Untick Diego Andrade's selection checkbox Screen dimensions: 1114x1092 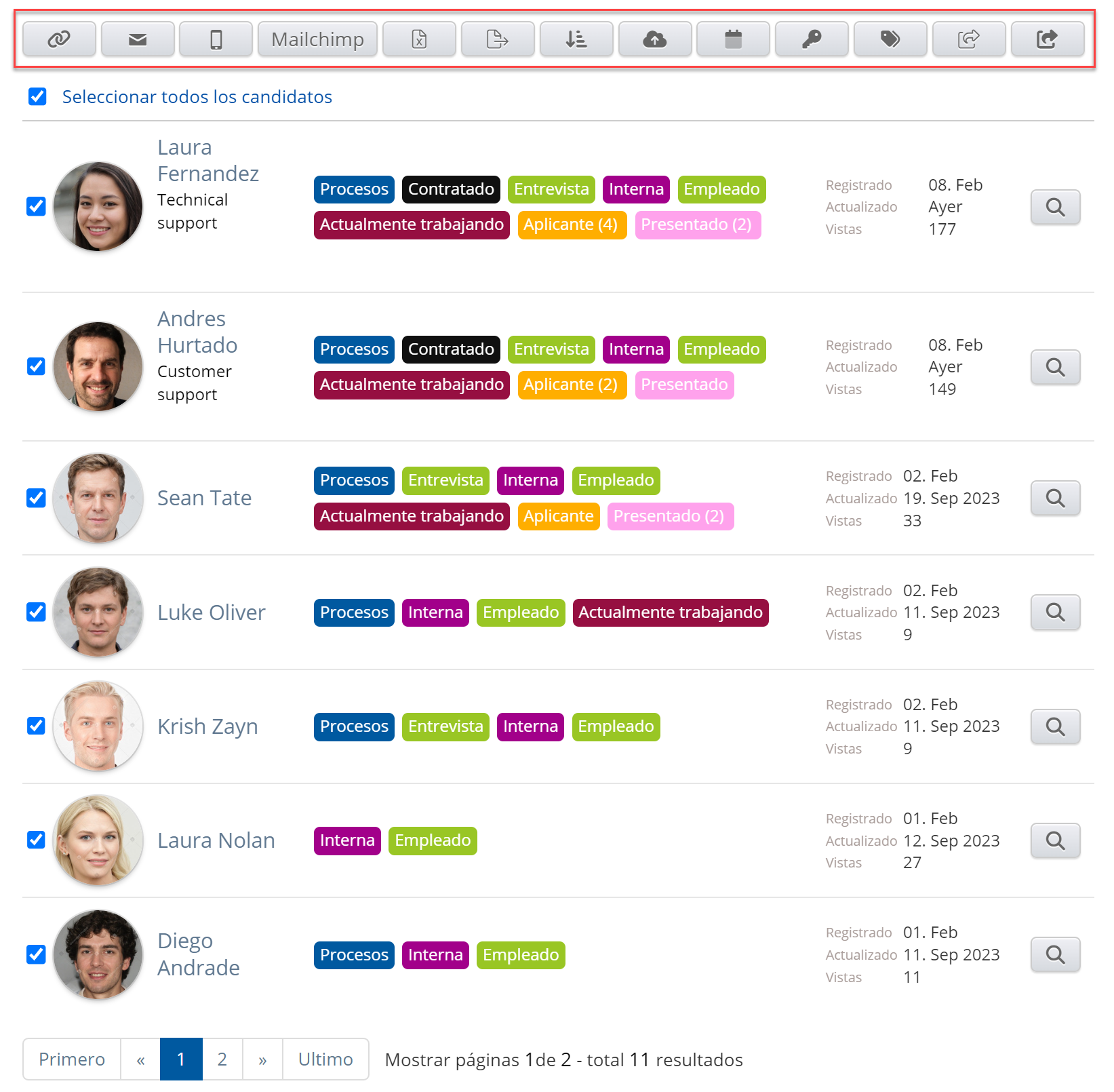pyautogui.click(x=36, y=955)
